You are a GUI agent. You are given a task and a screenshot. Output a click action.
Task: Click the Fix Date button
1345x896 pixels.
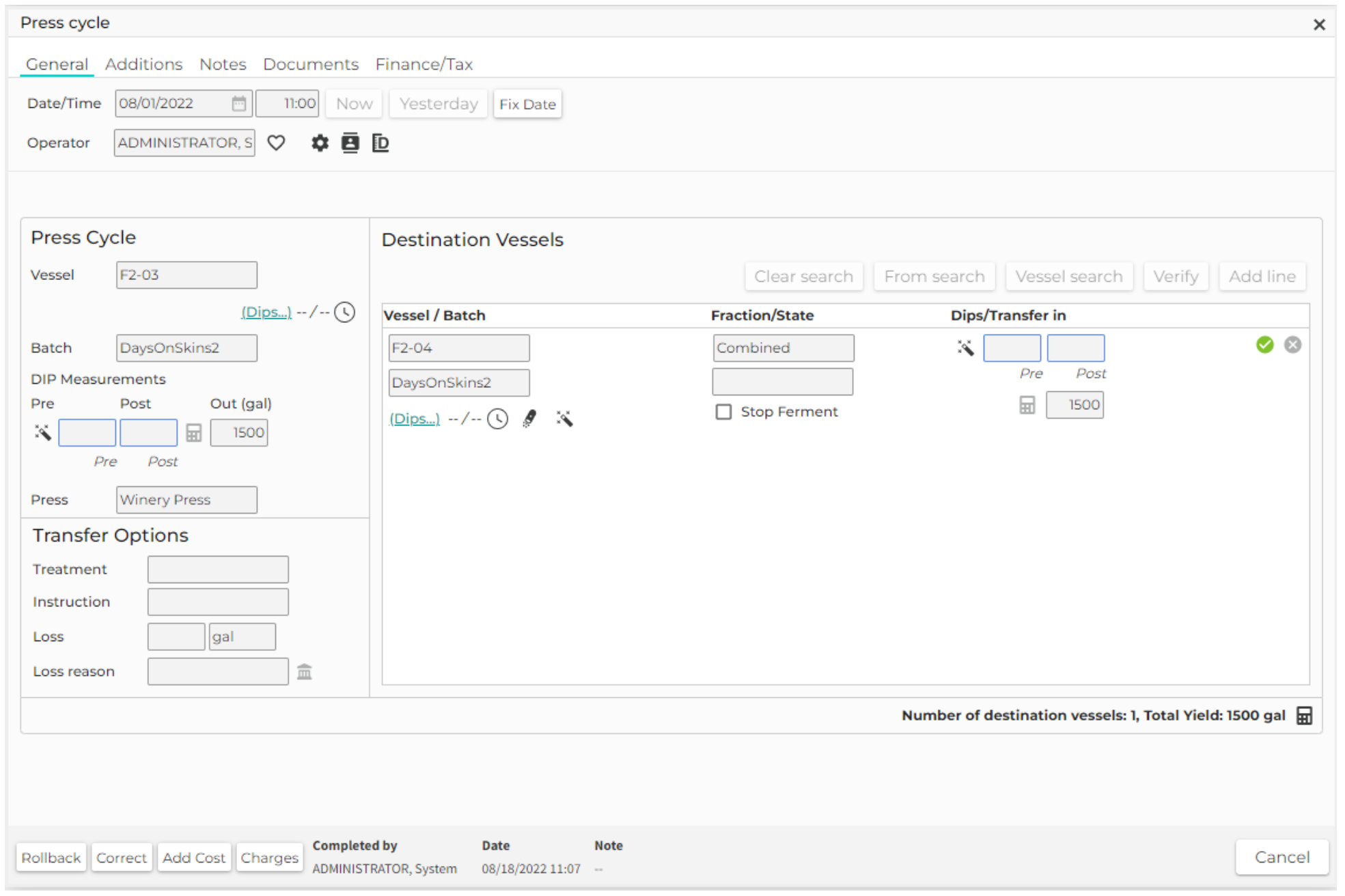tap(527, 104)
